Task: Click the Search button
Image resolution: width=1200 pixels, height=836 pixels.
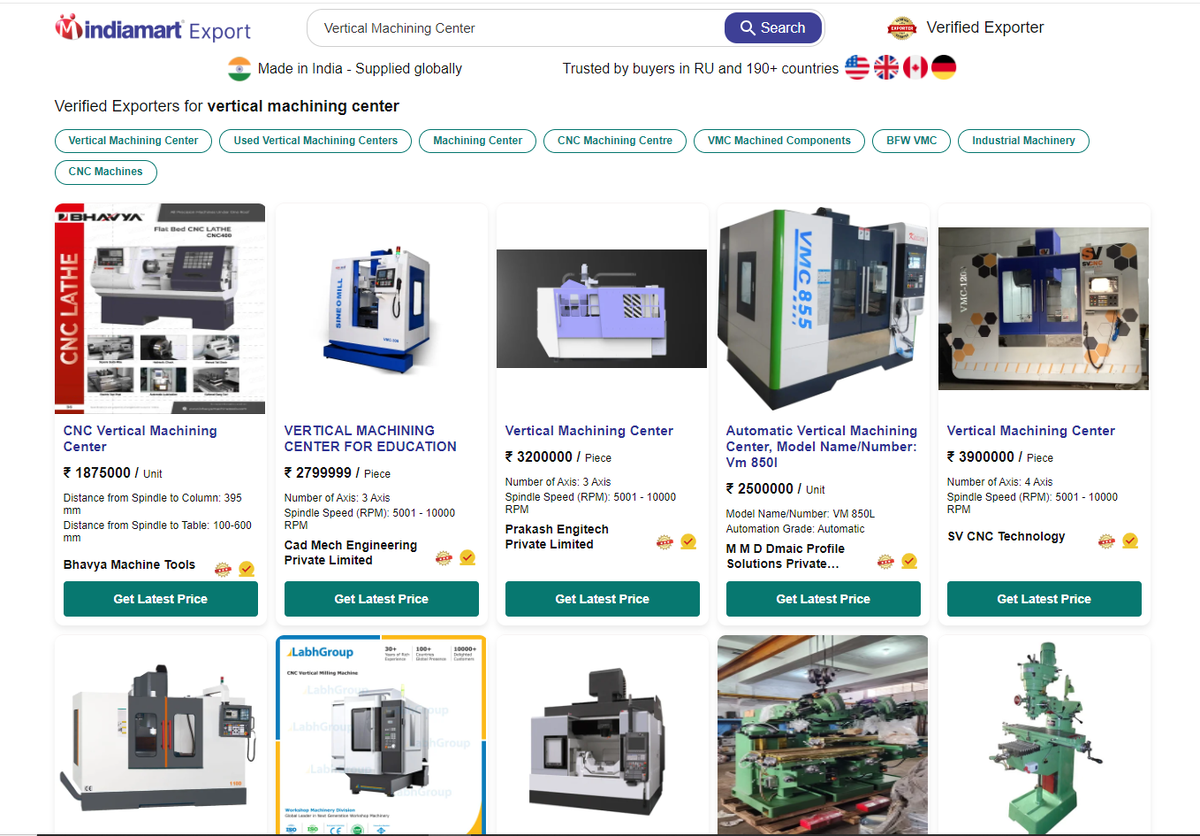Action: coord(773,28)
